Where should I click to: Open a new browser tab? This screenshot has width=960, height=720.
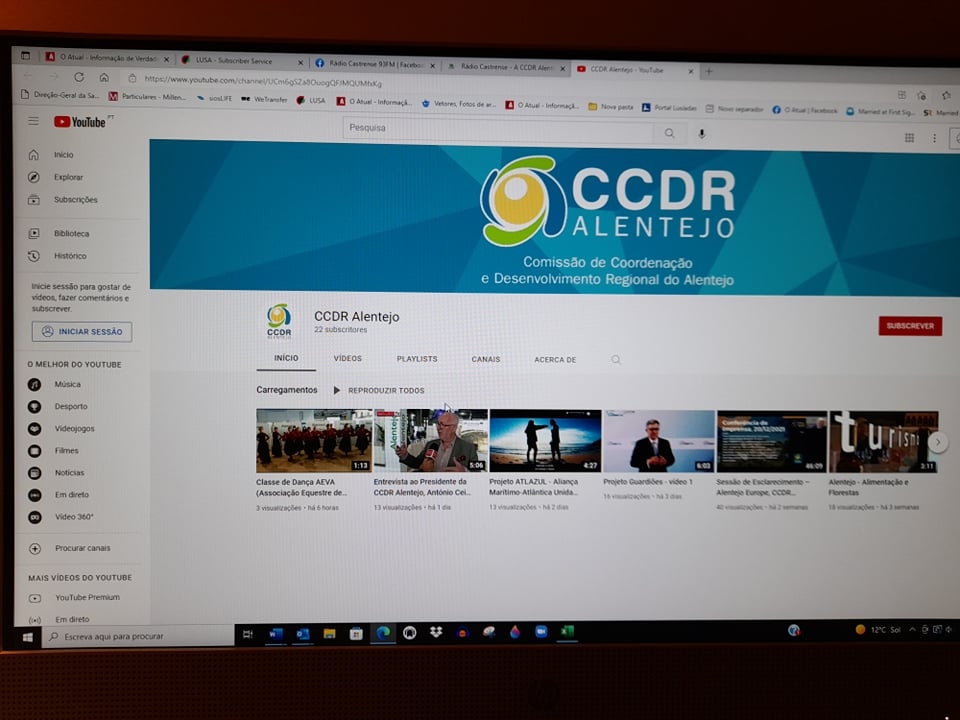click(x=708, y=72)
